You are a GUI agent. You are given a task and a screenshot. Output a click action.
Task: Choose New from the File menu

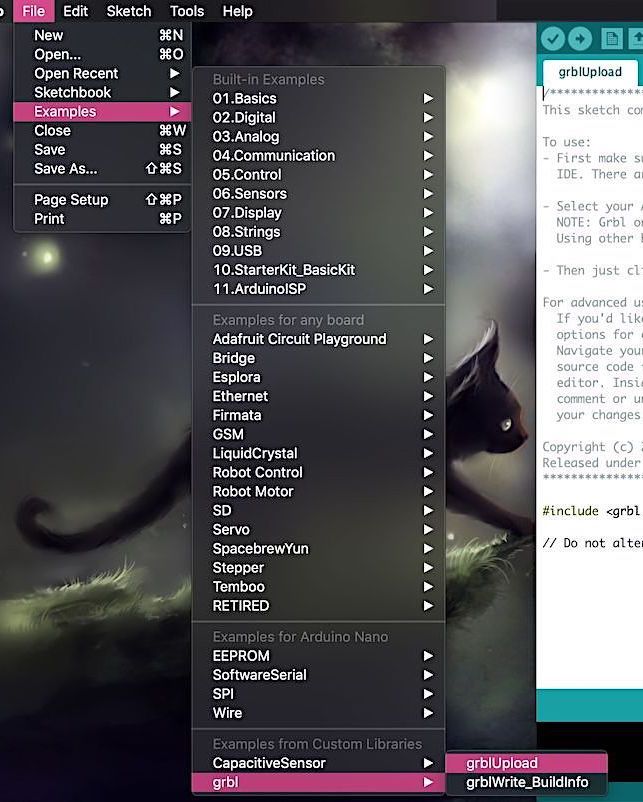click(x=102, y=35)
